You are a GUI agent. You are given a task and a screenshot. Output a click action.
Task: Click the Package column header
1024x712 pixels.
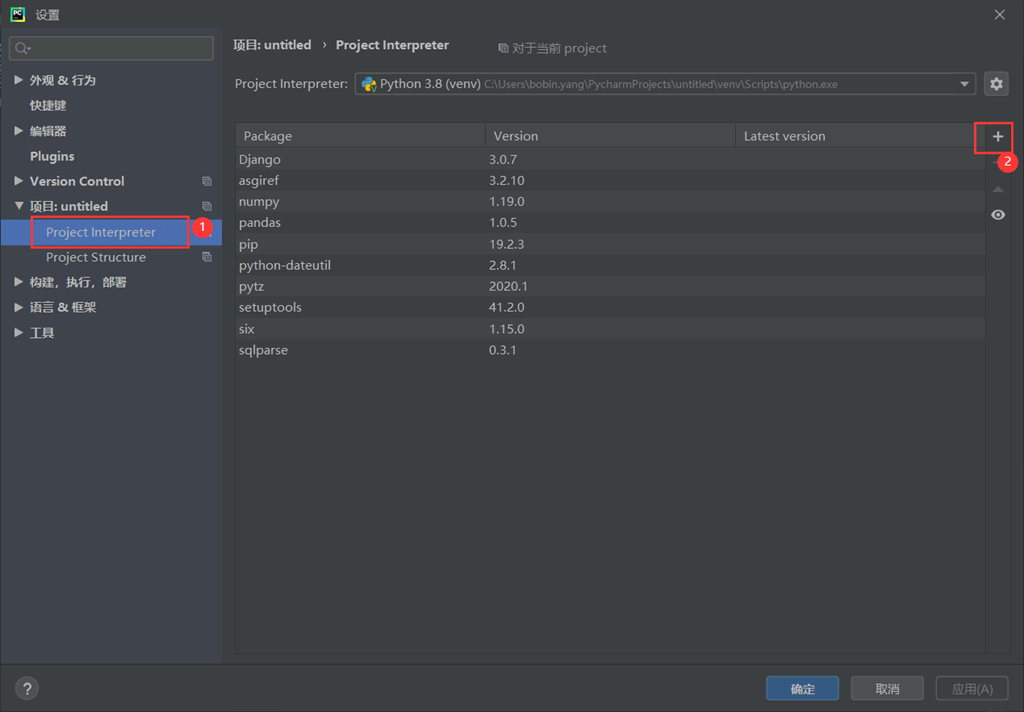(x=360, y=136)
